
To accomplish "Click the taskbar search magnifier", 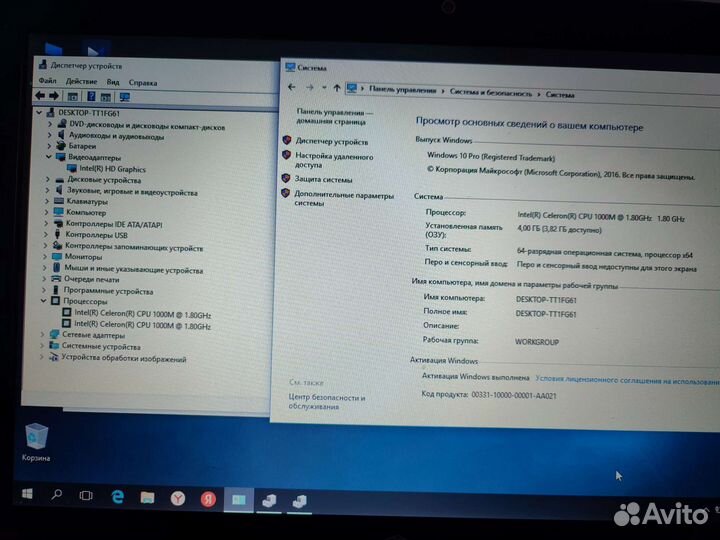I will coord(56,495).
